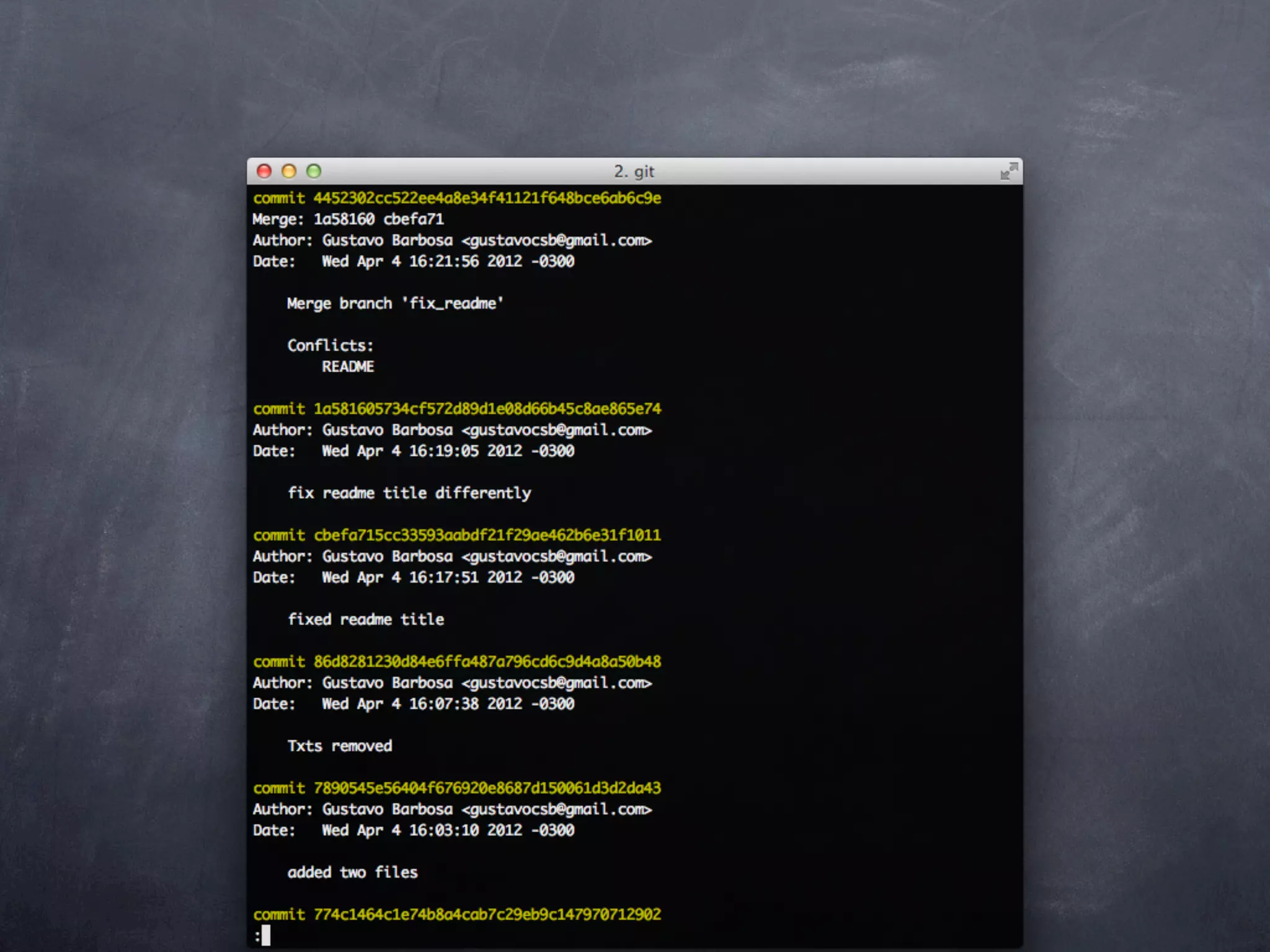Click the commit hash starting with 86d82812
1270x952 pixels.
coord(487,662)
